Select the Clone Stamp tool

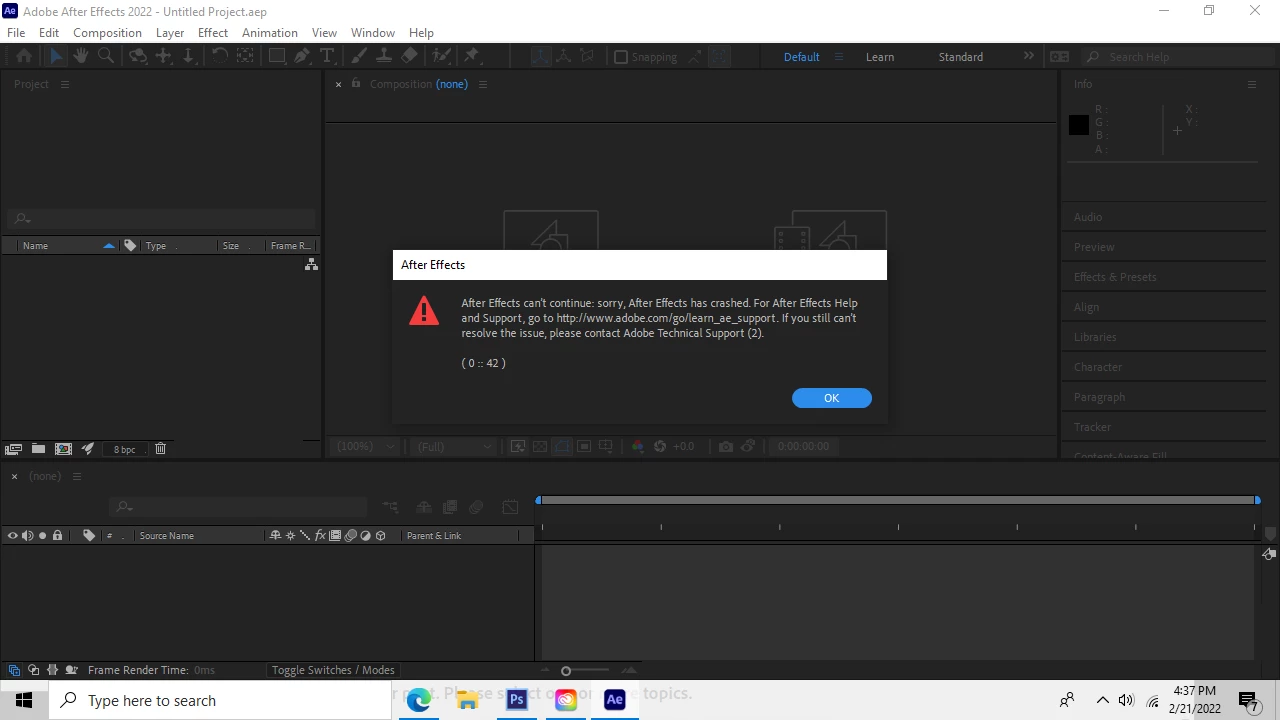tap(384, 57)
